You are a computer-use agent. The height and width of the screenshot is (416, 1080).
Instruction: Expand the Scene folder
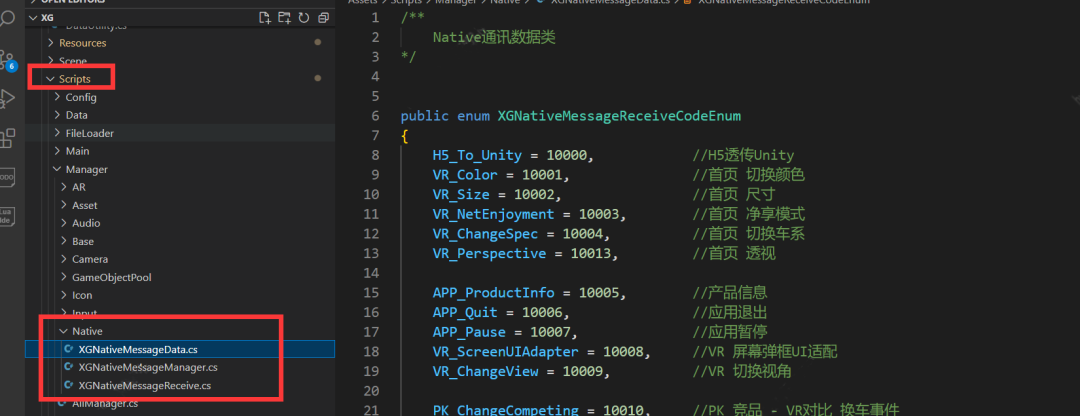click(x=180, y=61)
